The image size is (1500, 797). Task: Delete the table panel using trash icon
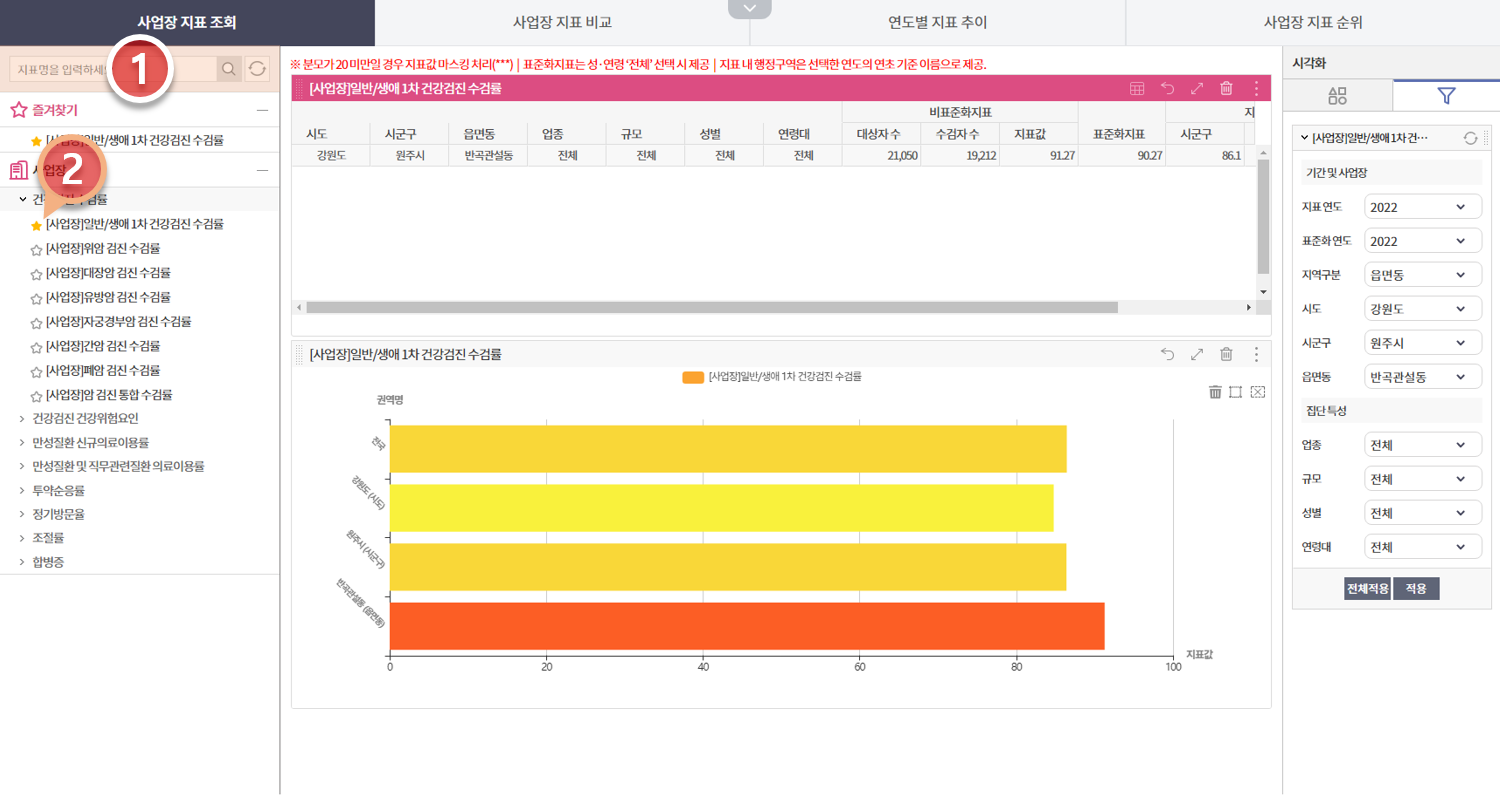(1226, 88)
